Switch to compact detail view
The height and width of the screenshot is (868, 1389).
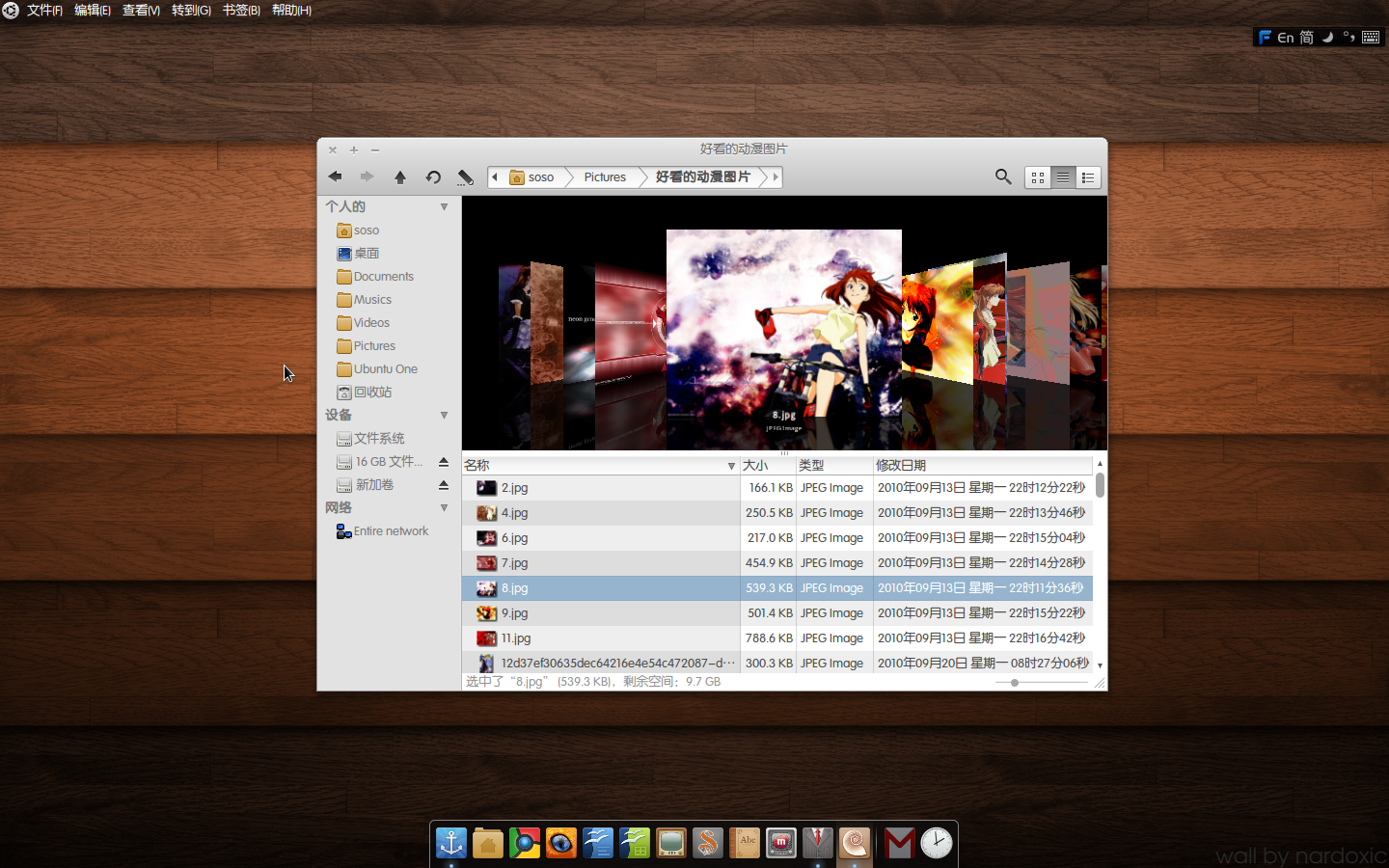tap(1088, 177)
